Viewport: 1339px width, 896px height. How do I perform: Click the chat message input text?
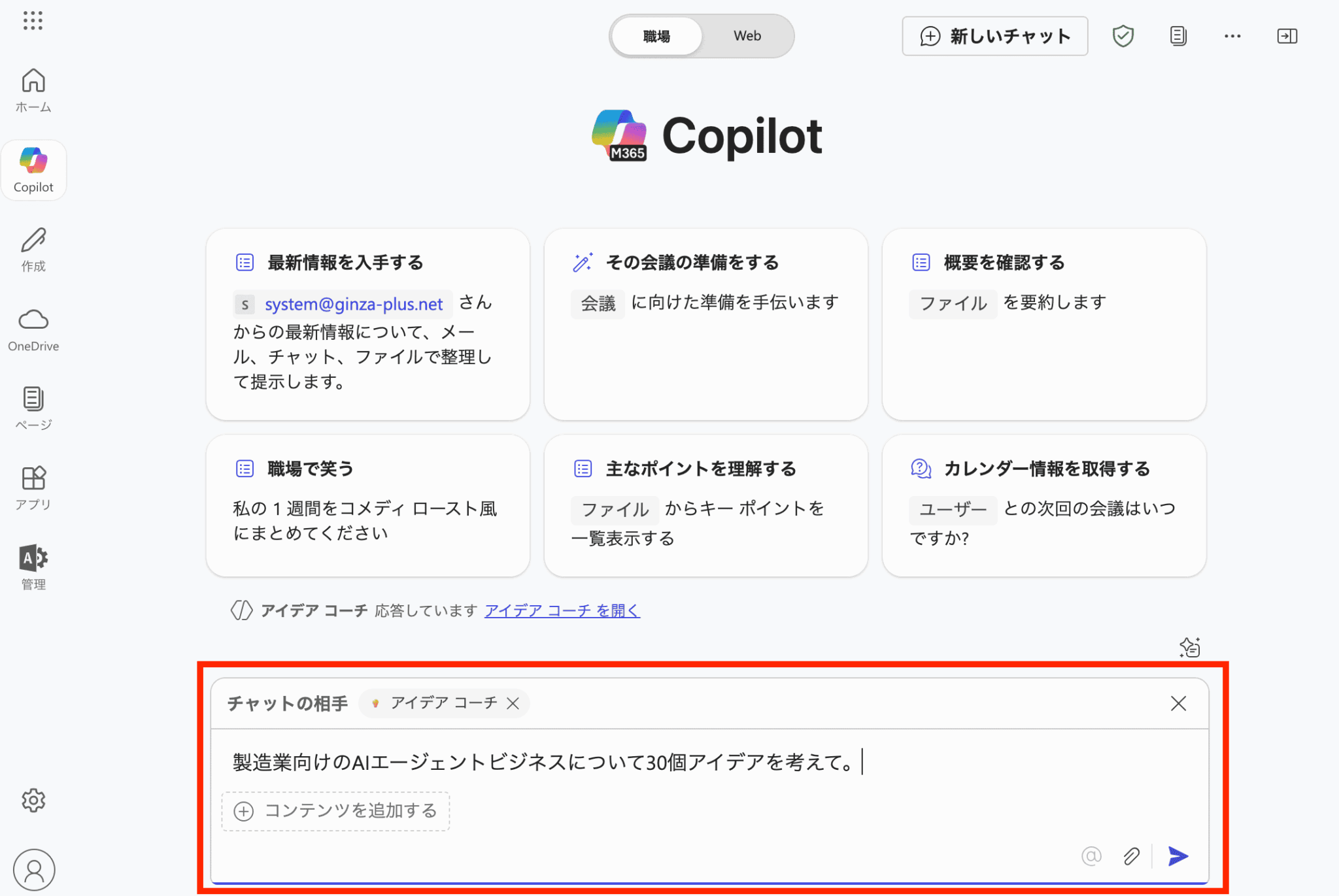(x=543, y=762)
